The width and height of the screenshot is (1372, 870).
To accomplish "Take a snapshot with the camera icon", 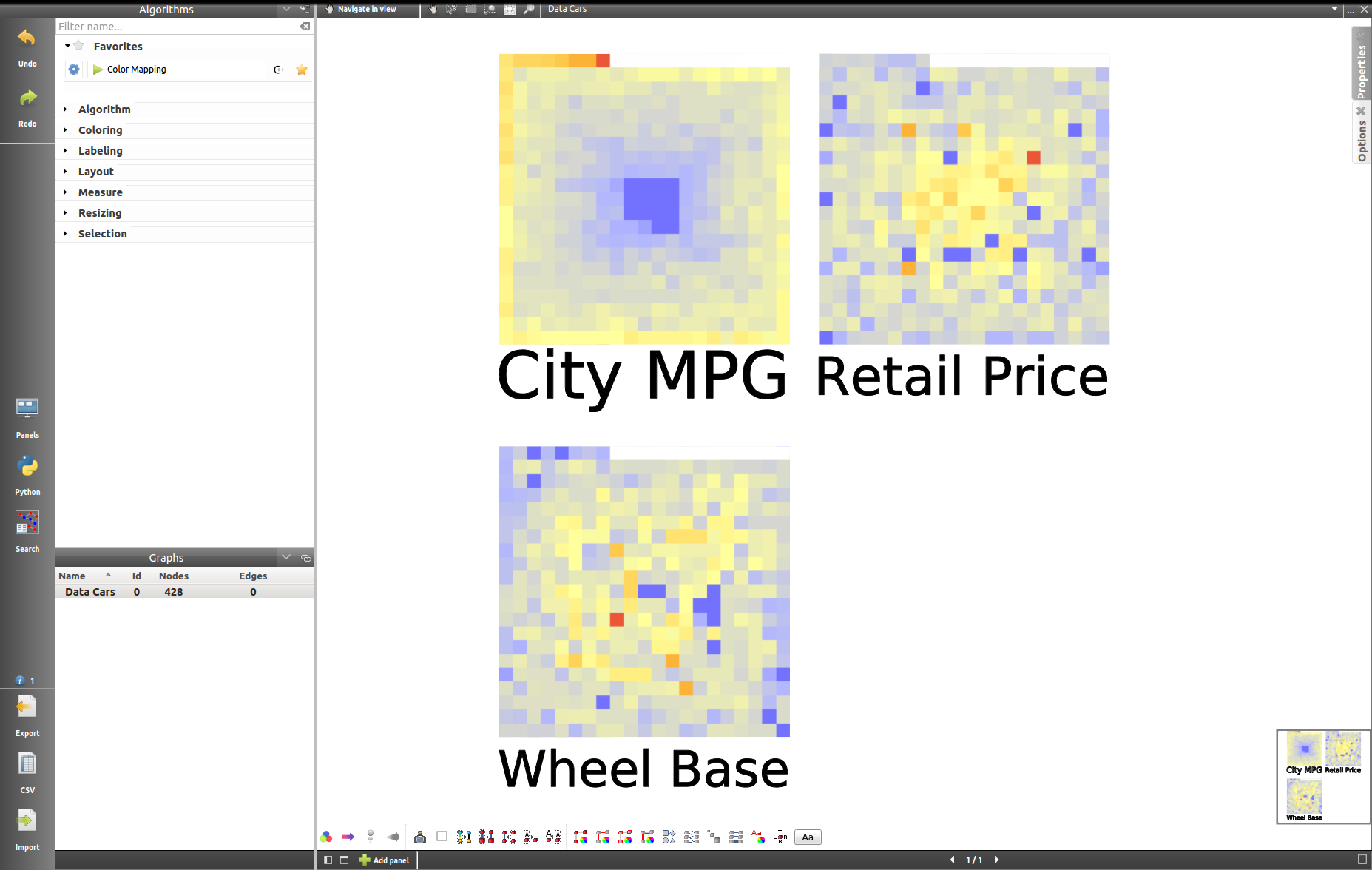I will pos(420,837).
